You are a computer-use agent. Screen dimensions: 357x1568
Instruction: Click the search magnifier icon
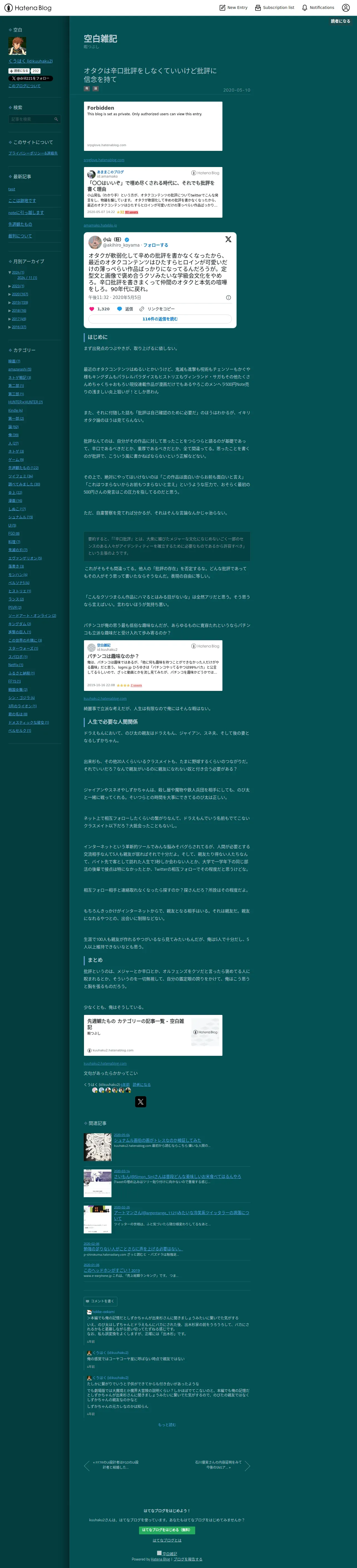click(x=56, y=119)
